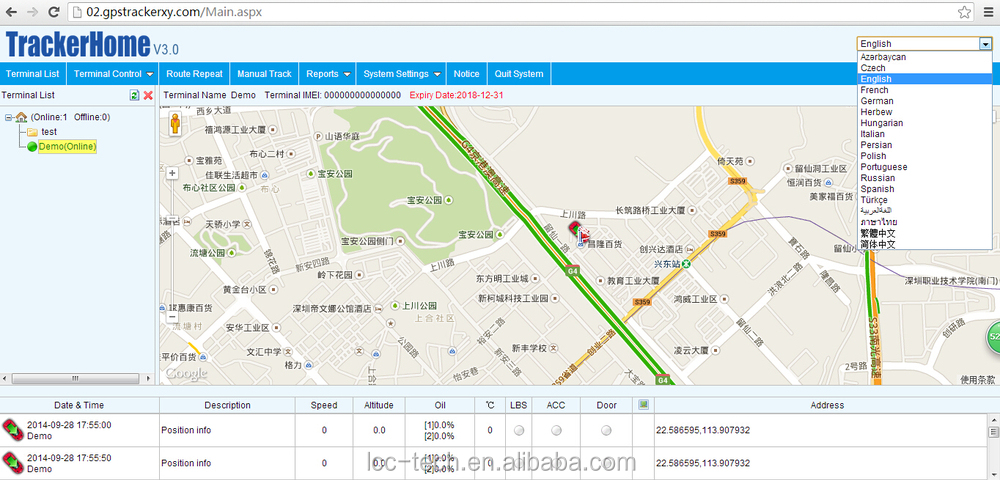Choose Thai ภาษาไทย language option

[924, 222]
